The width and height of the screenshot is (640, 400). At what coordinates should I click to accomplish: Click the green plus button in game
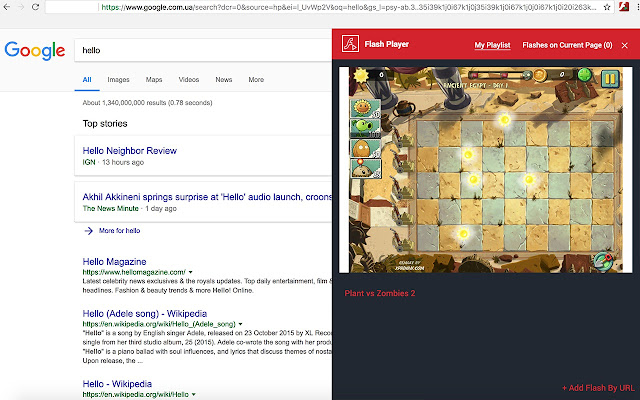pyautogui.click(x=584, y=75)
